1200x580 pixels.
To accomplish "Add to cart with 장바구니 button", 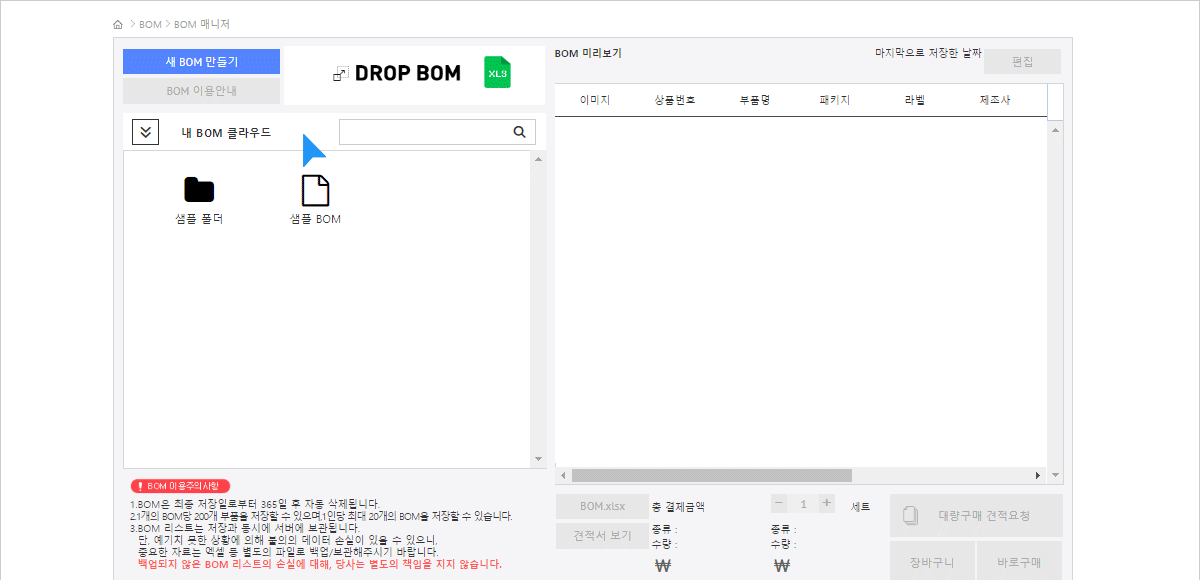I will click(931, 562).
